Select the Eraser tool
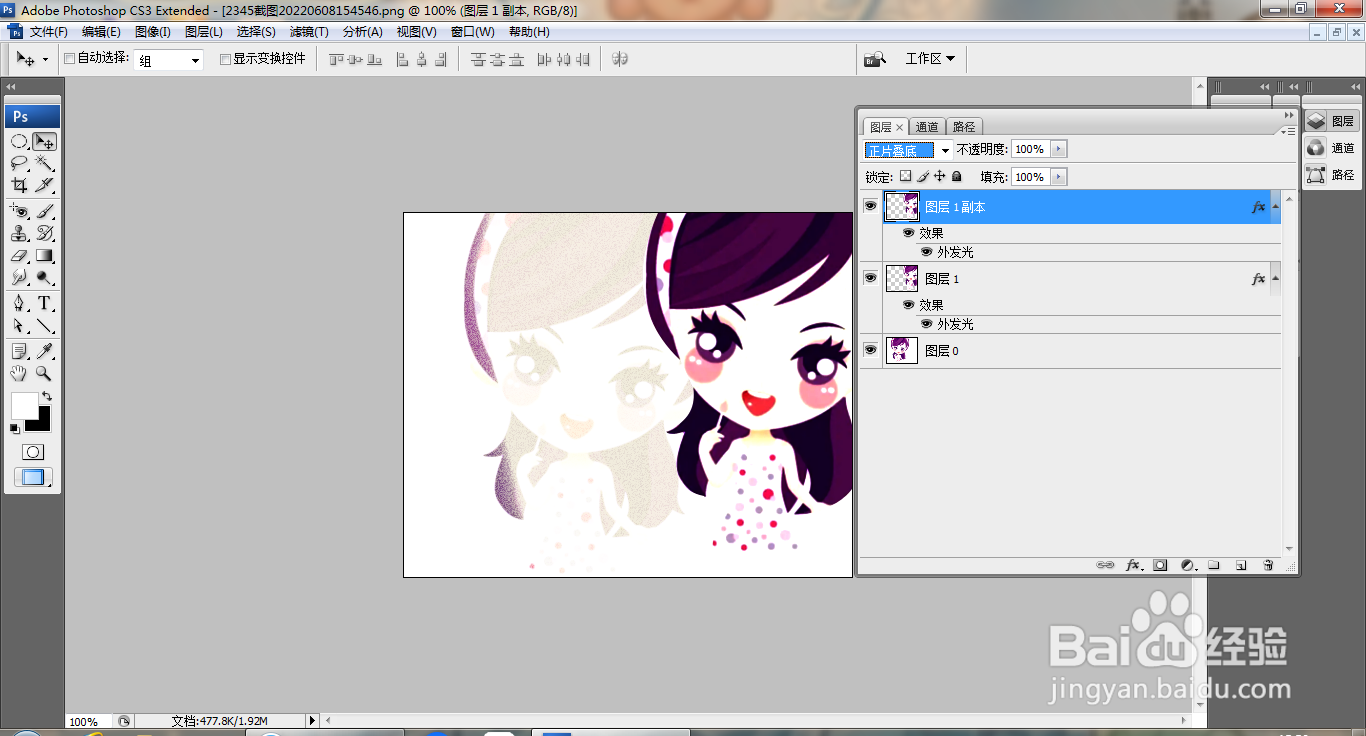Image resolution: width=1366 pixels, height=736 pixels. [19, 255]
